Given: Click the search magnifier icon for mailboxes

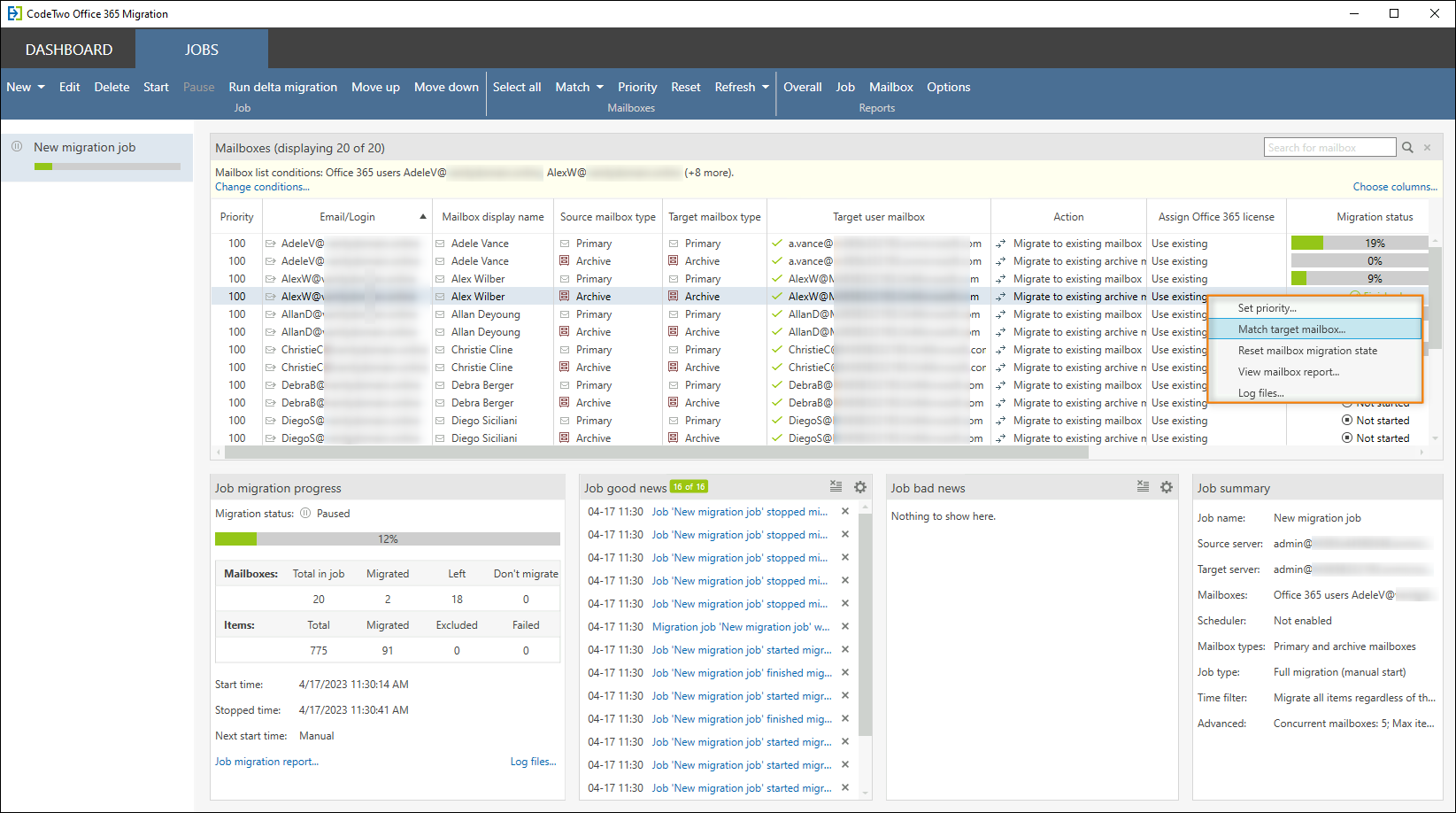Looking at the screenshot, I should click(1407, 148).
